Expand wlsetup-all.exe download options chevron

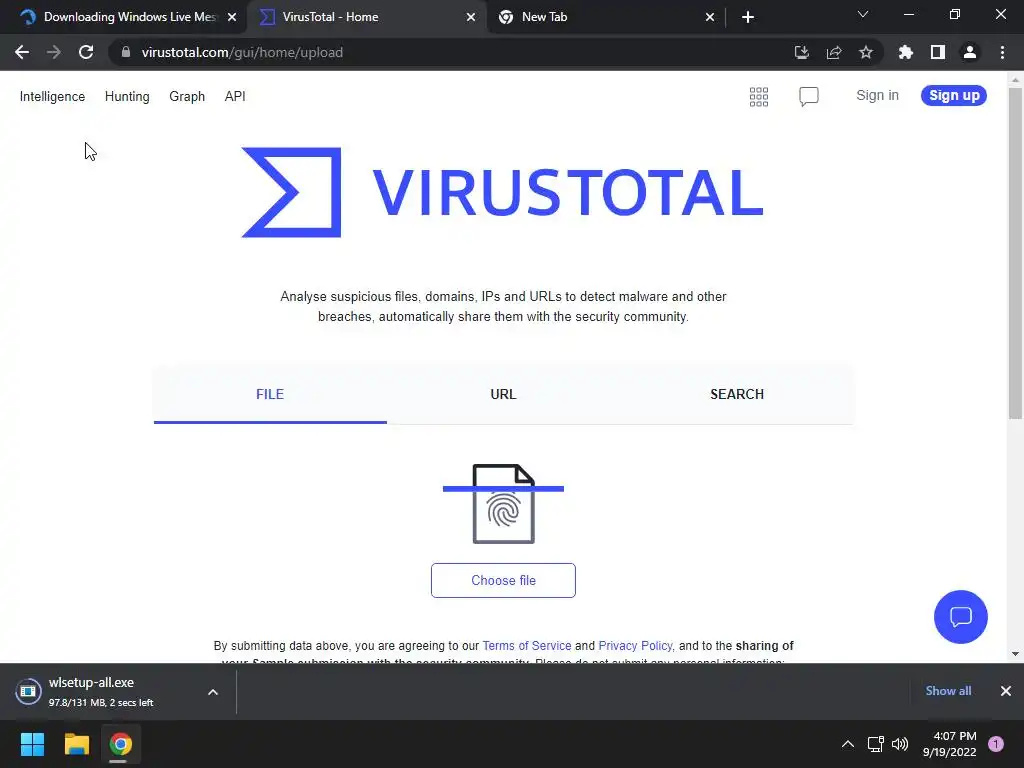pyautogui.click(x=213, y=692)
